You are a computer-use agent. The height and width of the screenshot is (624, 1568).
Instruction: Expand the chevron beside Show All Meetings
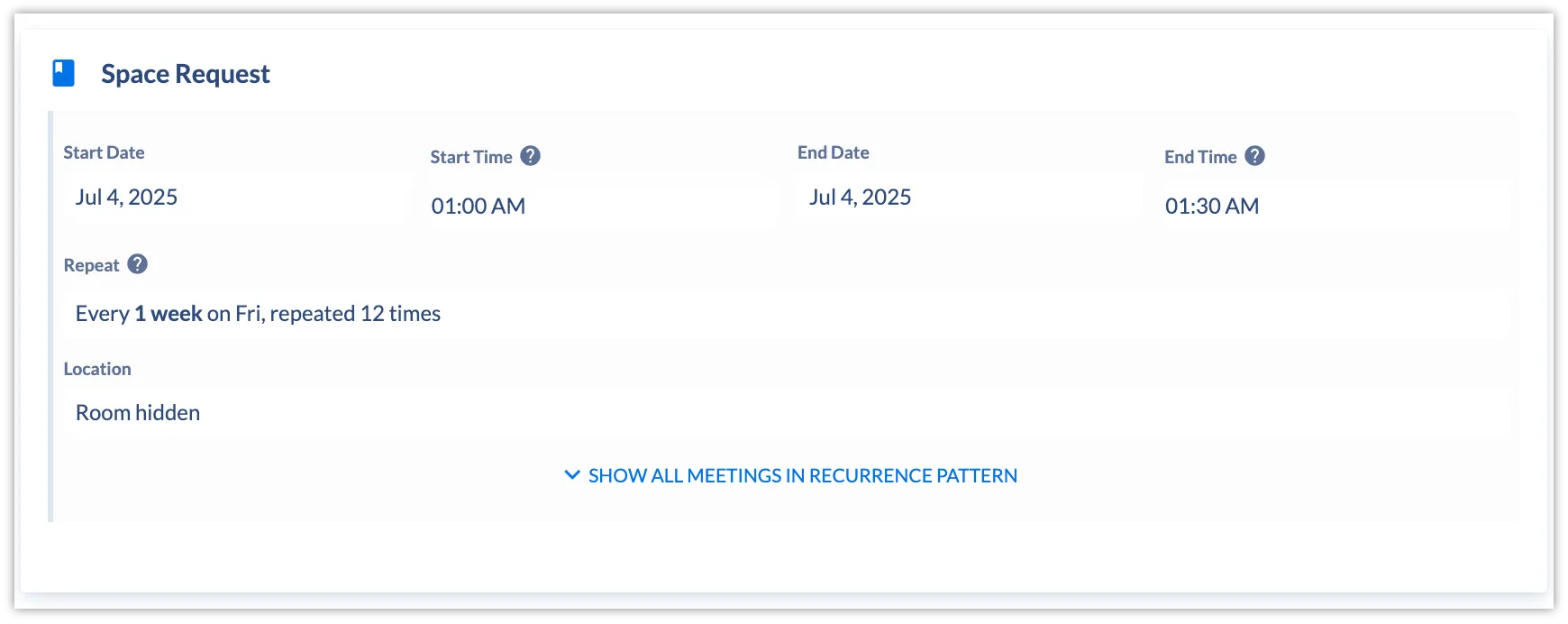pos(572,474)
